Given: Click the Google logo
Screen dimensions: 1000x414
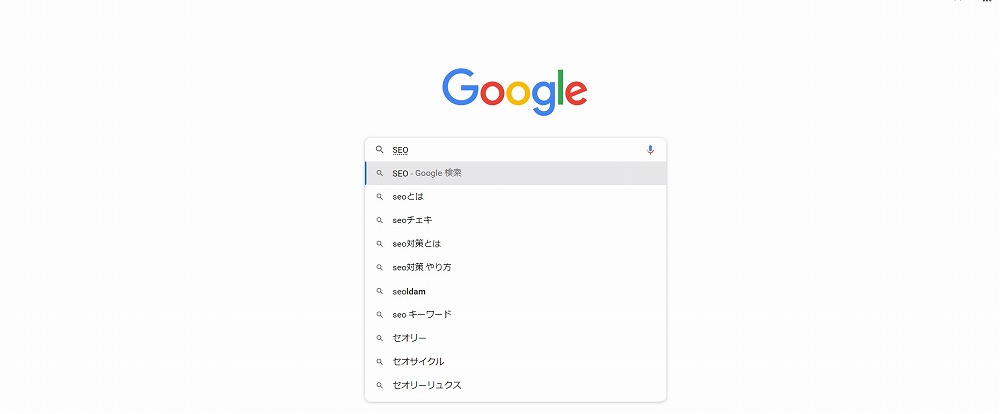Looking at the screenshot, I should point(515,92).
